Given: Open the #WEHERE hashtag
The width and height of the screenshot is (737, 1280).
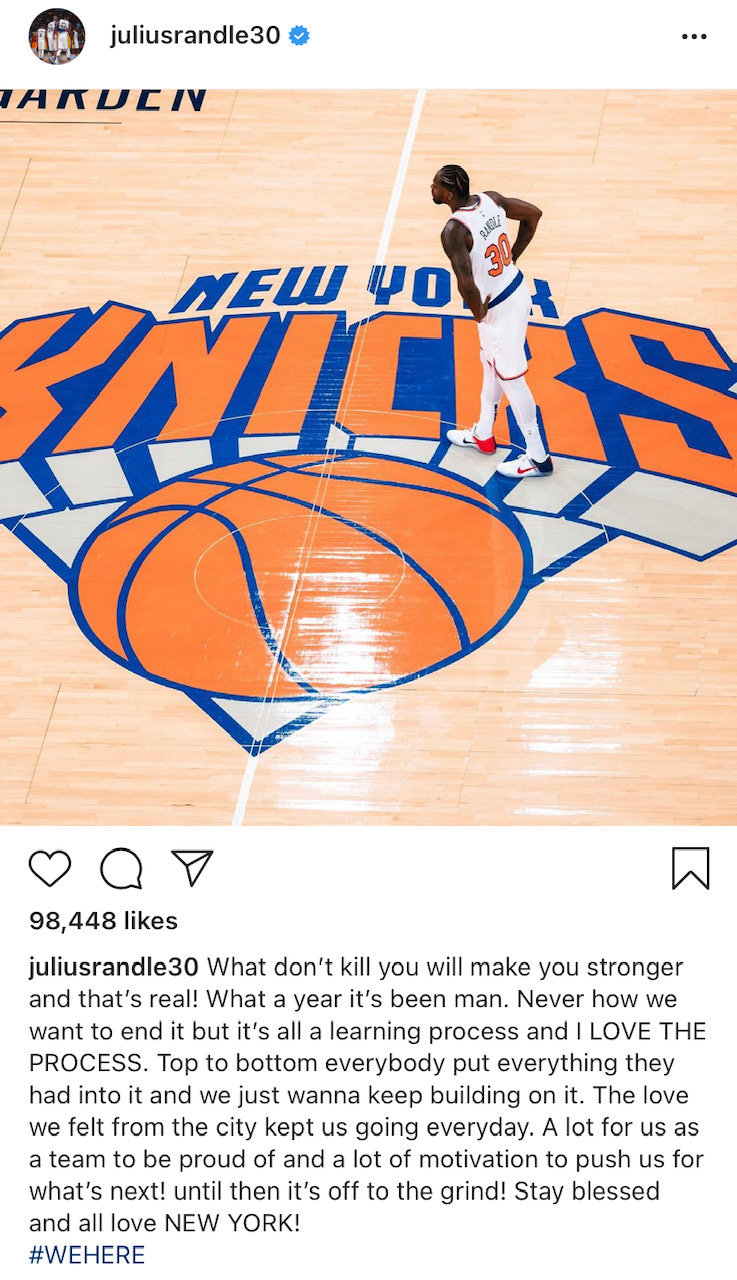Looking at the screenshot, I should (x=87, y=1254).
